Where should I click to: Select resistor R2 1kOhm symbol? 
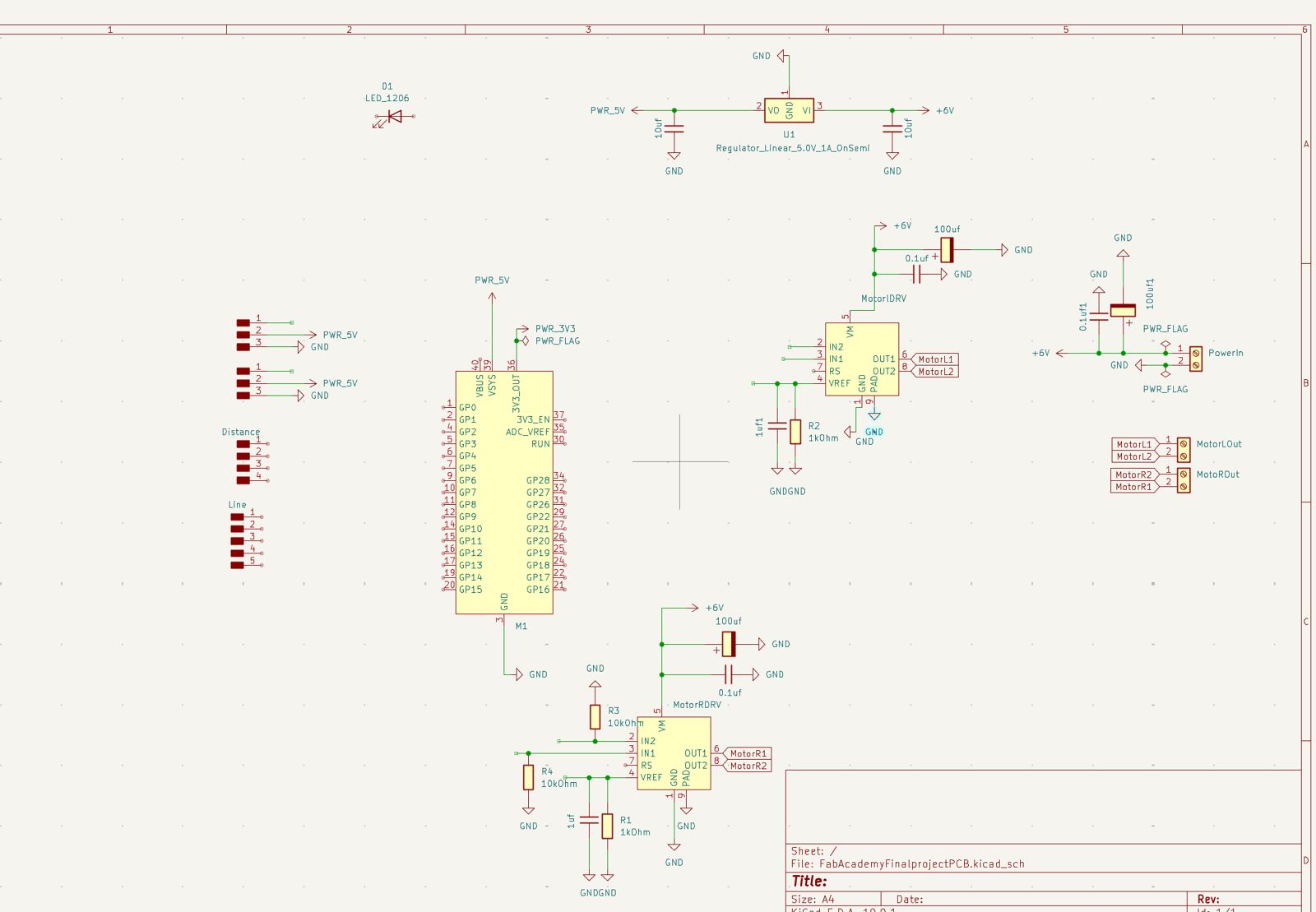click(x=795, y=431)
